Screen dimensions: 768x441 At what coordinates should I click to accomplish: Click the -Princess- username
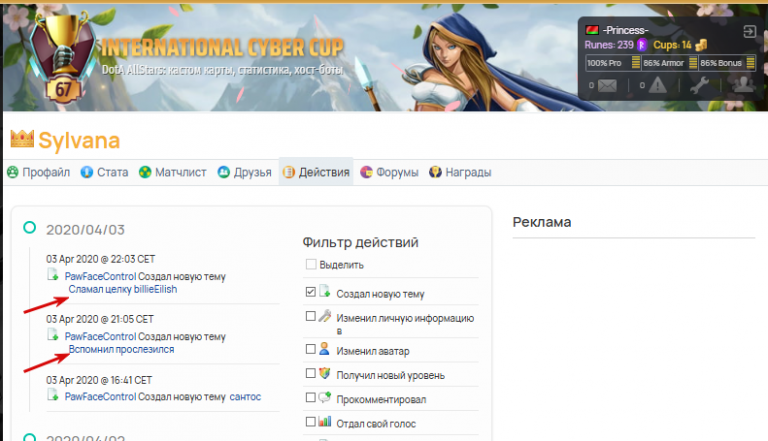(x=625, y=30)
